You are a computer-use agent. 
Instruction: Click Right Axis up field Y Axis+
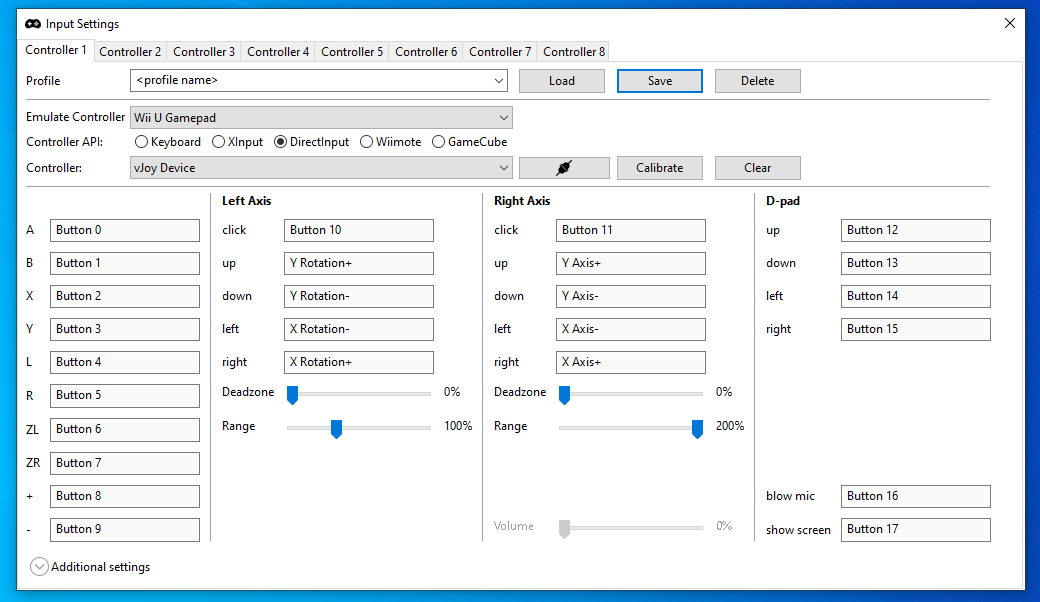[x=631, y=263]
